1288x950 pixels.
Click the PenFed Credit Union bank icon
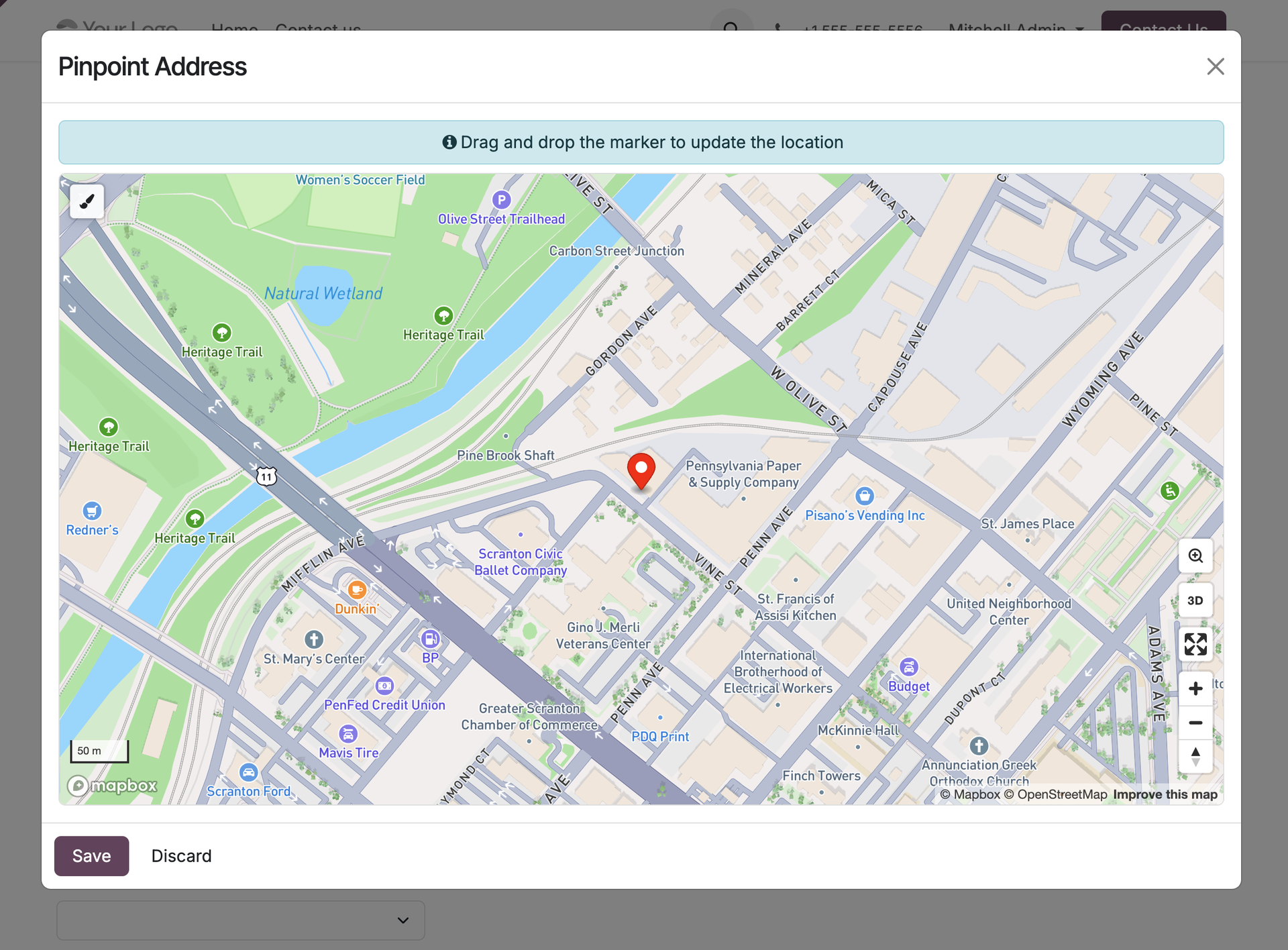tap(384, 686)
